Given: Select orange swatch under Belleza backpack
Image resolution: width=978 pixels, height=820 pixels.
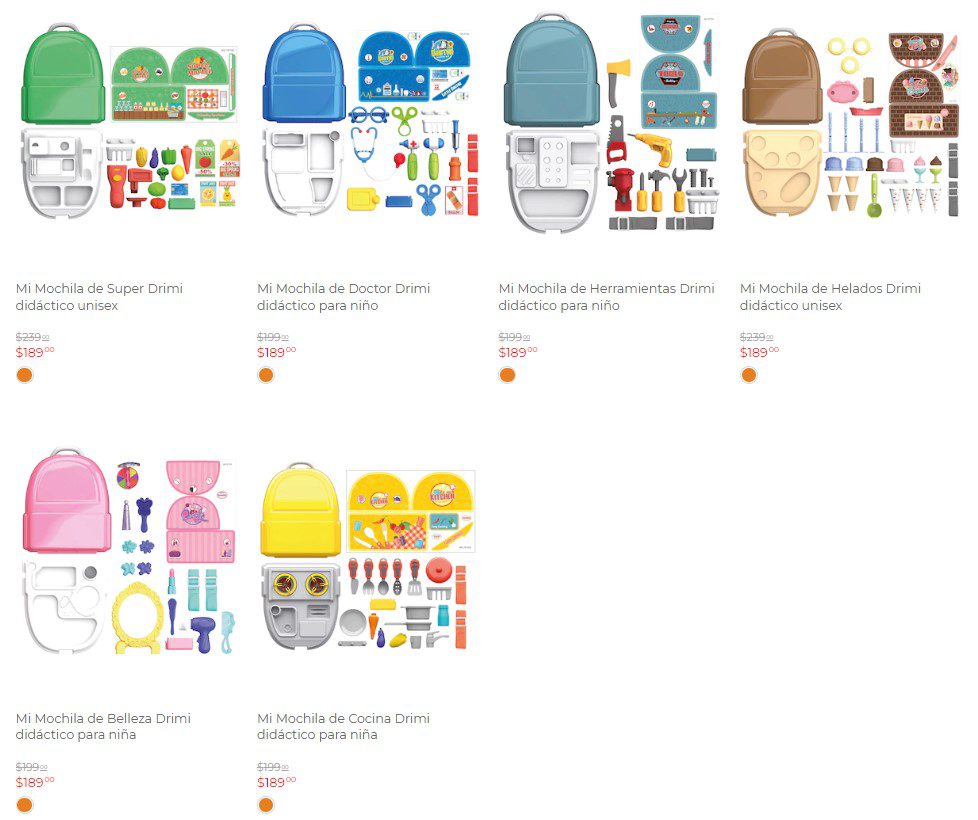Looking at the screenshot, I should pyautogui.click(x=24, y=804).
